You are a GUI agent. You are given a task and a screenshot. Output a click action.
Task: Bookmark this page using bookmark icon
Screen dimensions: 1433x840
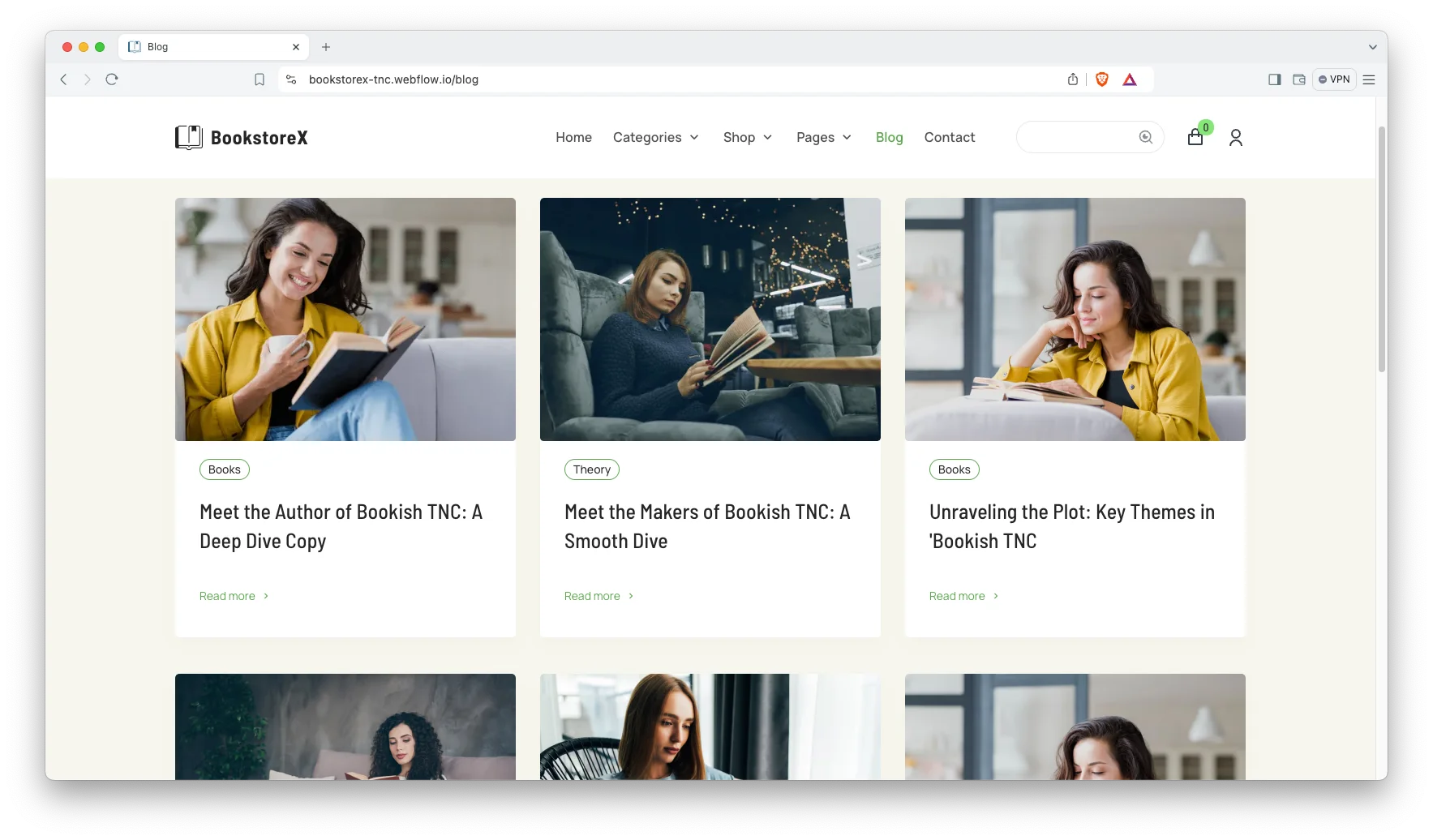point(260,79)
